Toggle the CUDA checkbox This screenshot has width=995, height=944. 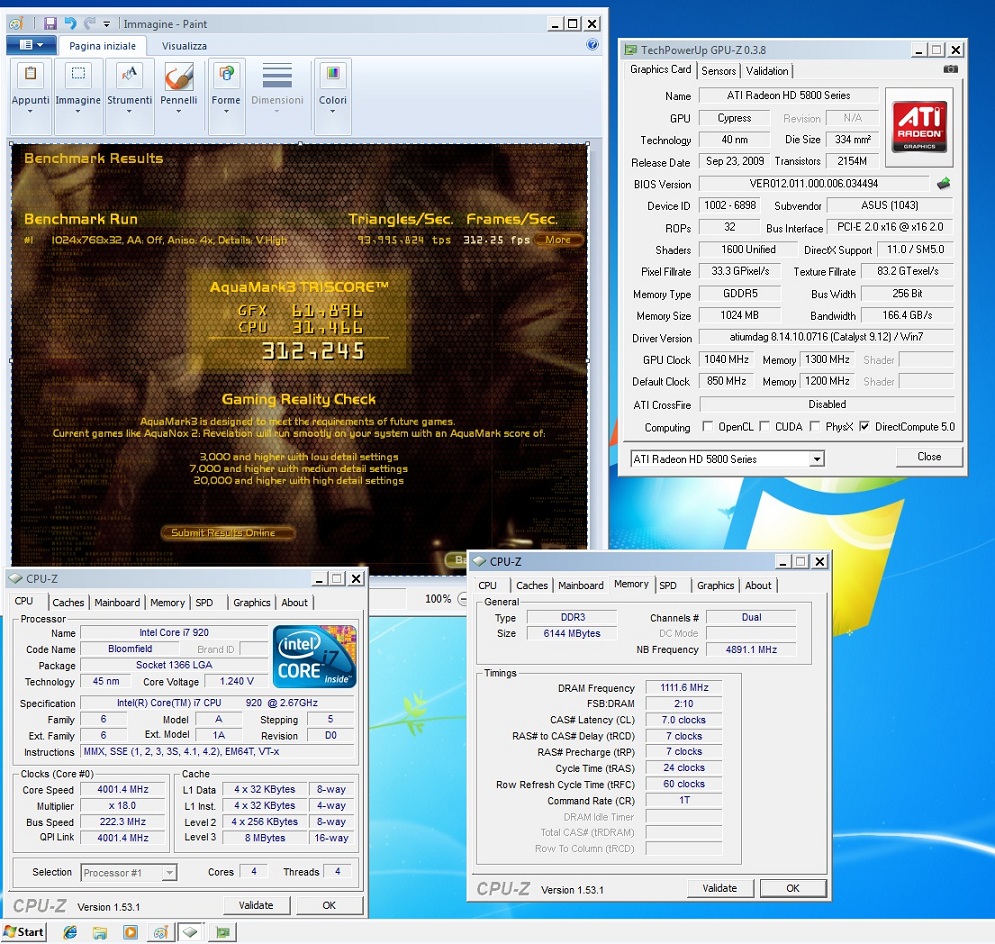click(x=765, y=426)
